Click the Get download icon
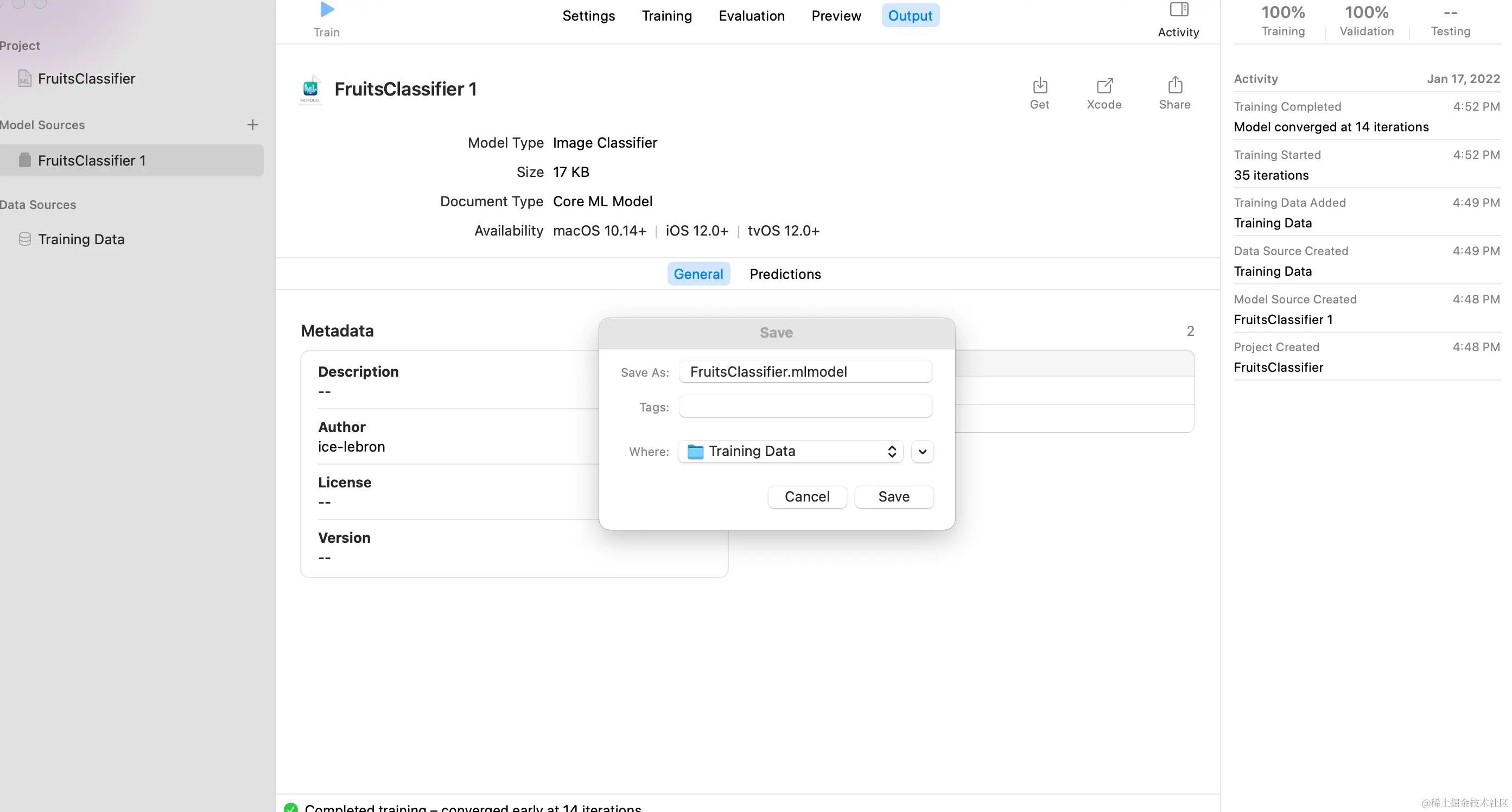The height and width of the screenshot is (812, 1512). [1039, 86]
